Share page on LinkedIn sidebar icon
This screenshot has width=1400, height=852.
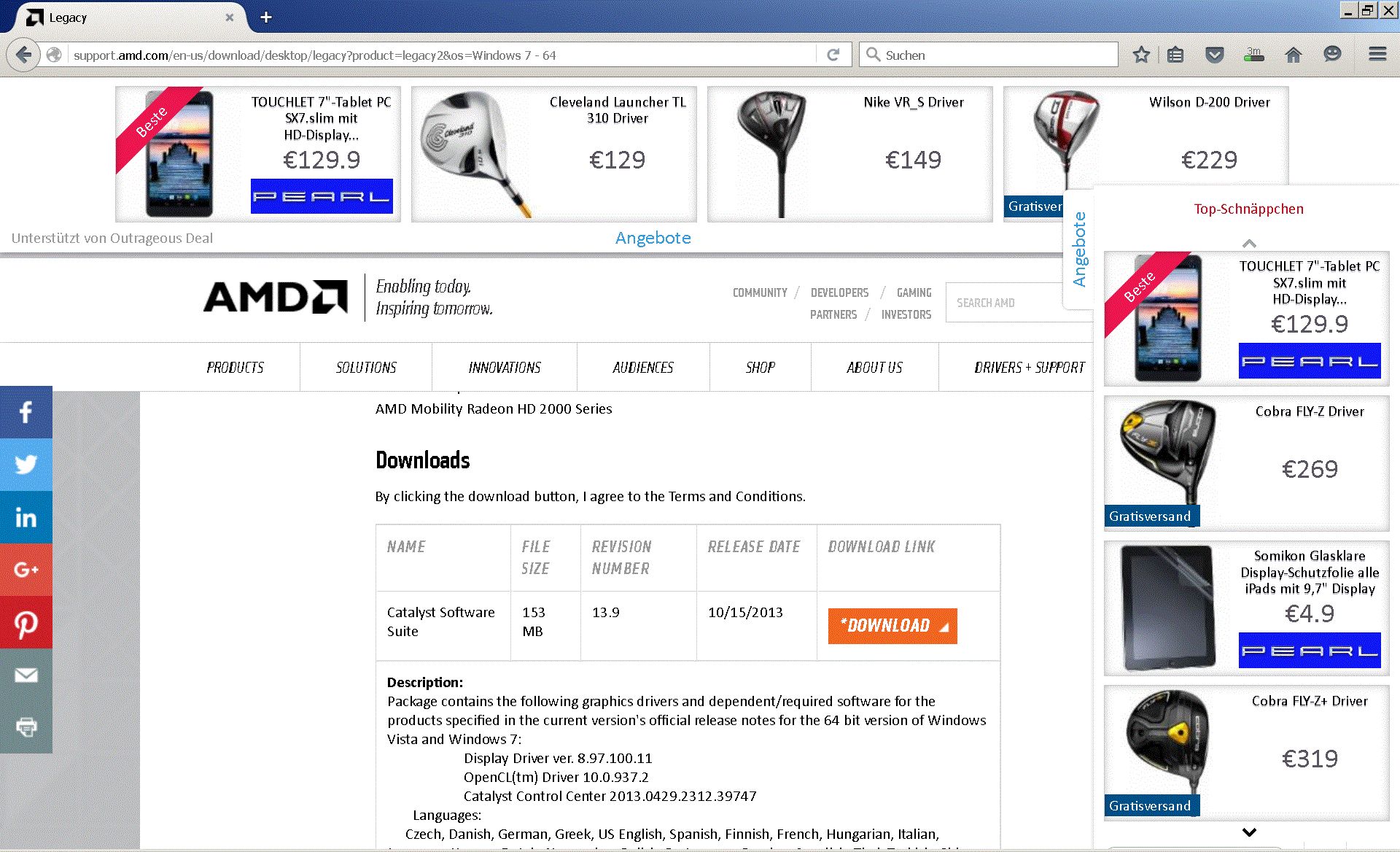click(x=26, y=517)
